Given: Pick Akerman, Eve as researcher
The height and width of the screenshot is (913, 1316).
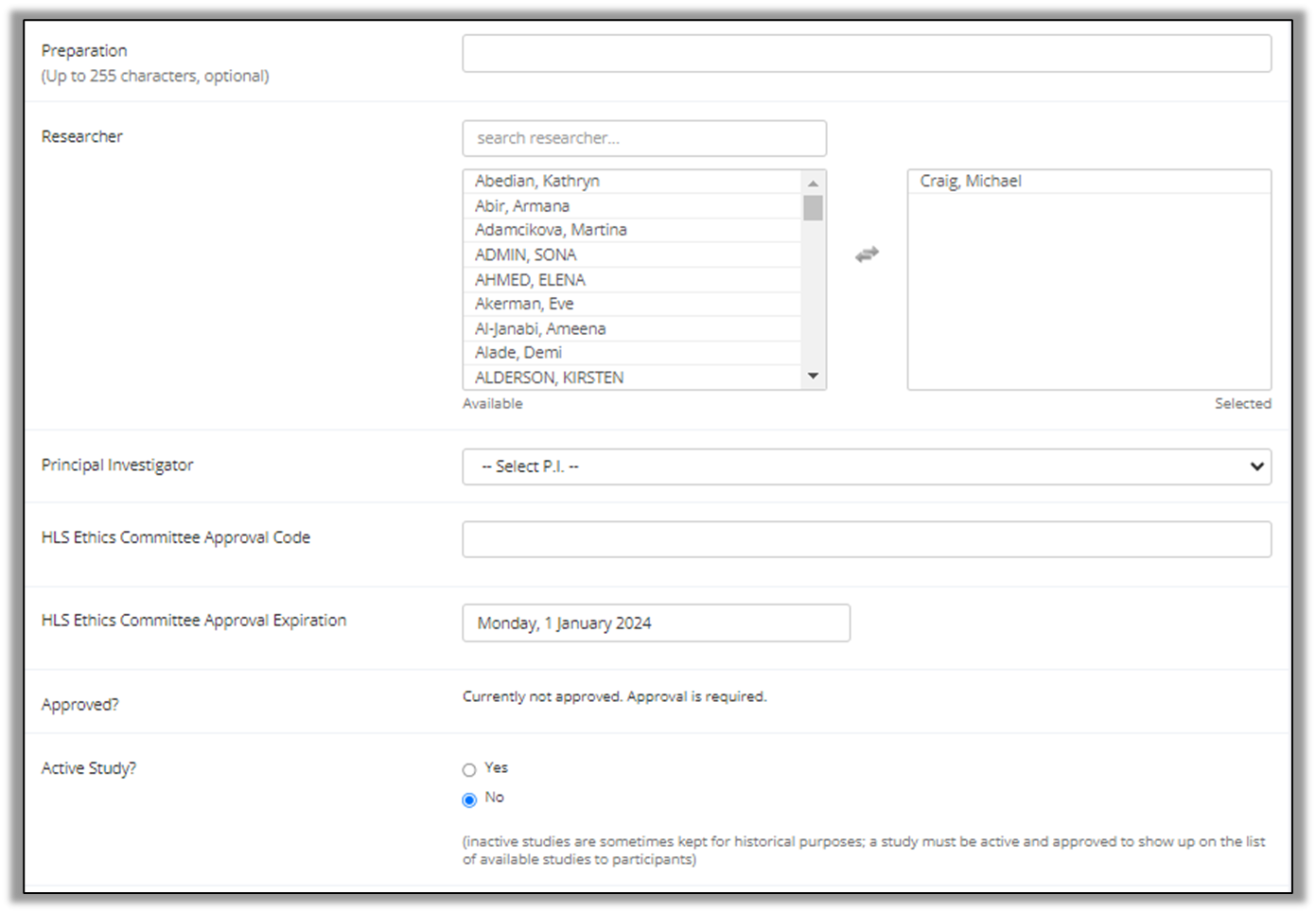Looking at the screenshot, I should click(524, 304).
